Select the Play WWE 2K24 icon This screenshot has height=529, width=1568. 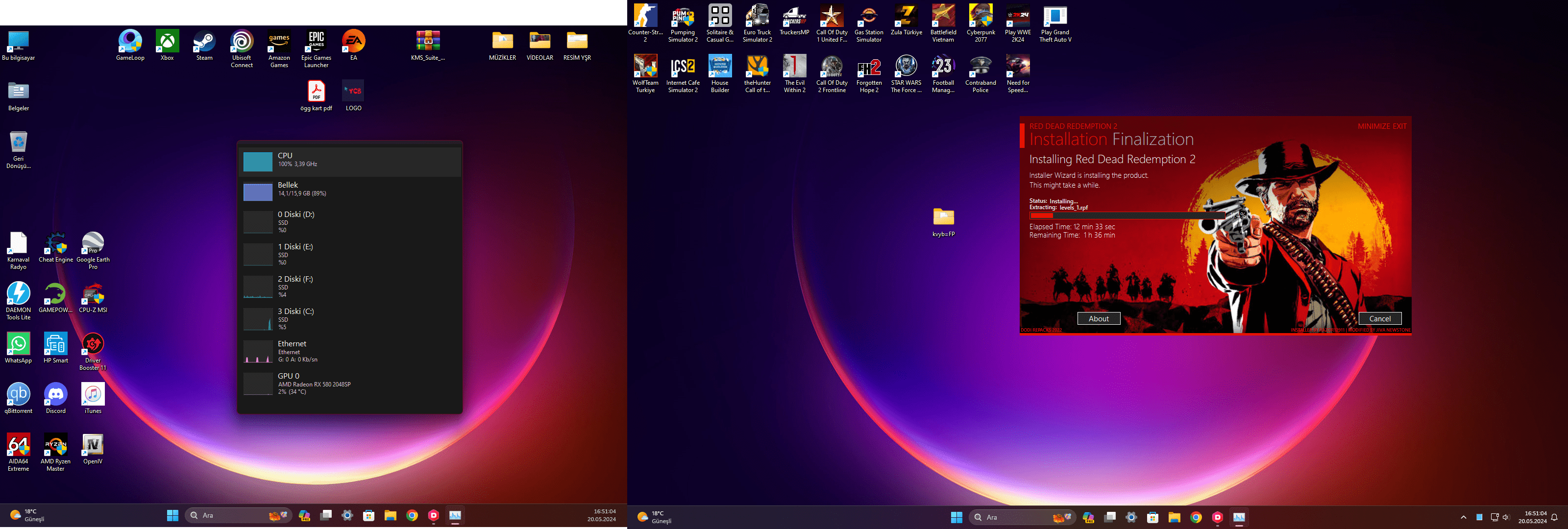tap(1018, 23)
